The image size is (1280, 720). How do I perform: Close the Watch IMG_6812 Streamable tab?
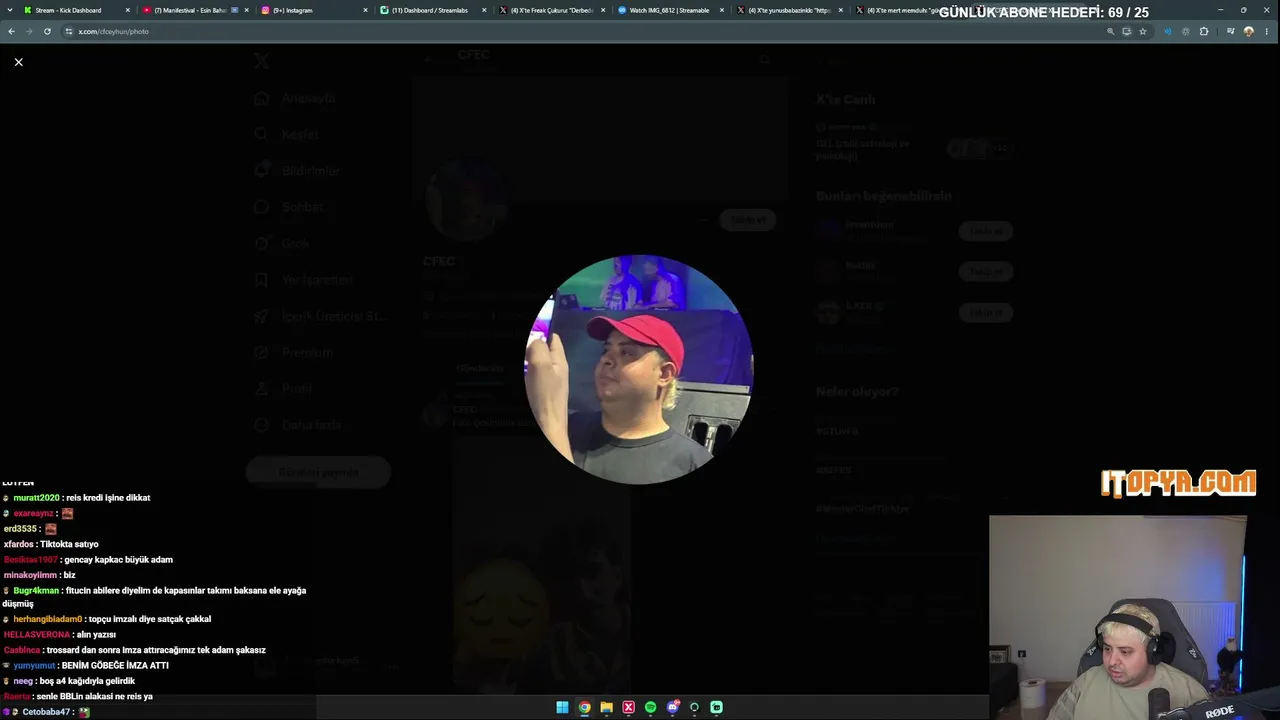(x=722, y=10)
